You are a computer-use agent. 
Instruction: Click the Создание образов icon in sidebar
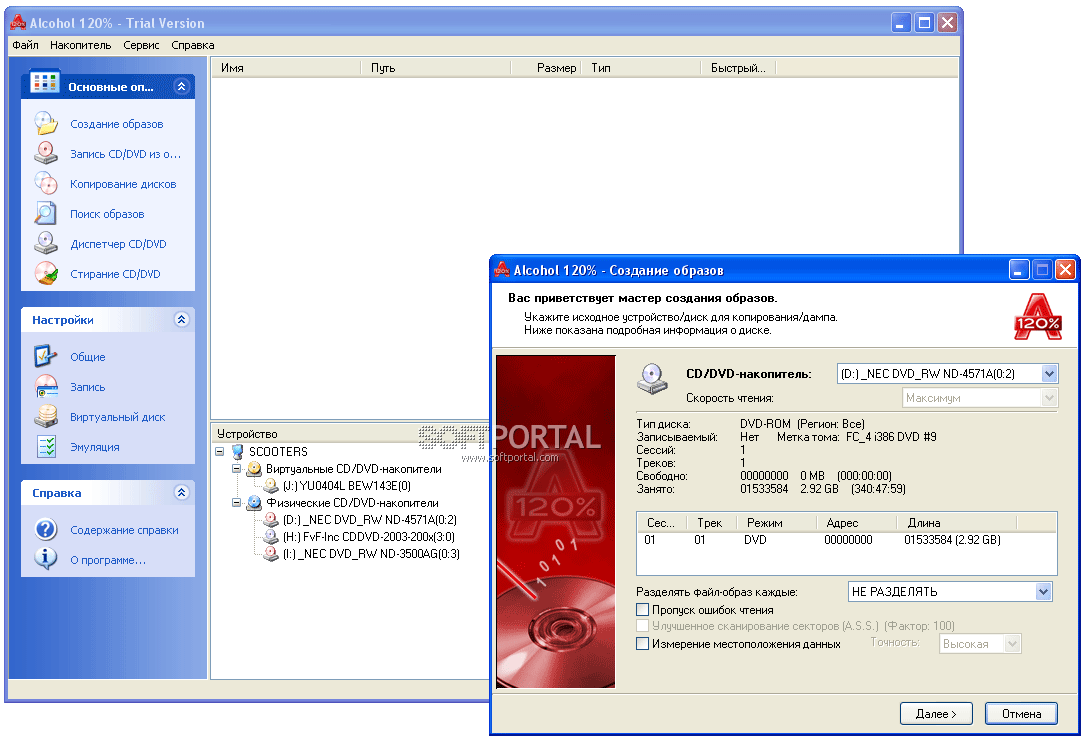point(46,124)
